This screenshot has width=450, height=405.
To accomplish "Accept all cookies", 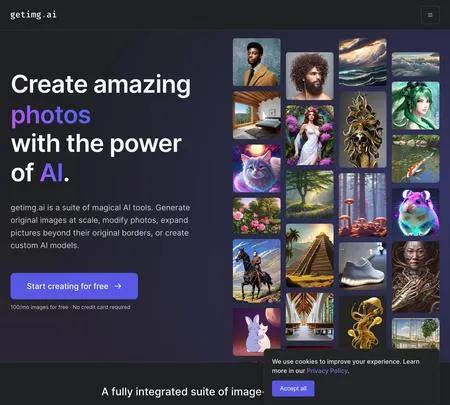I will [x=293, y=389].
